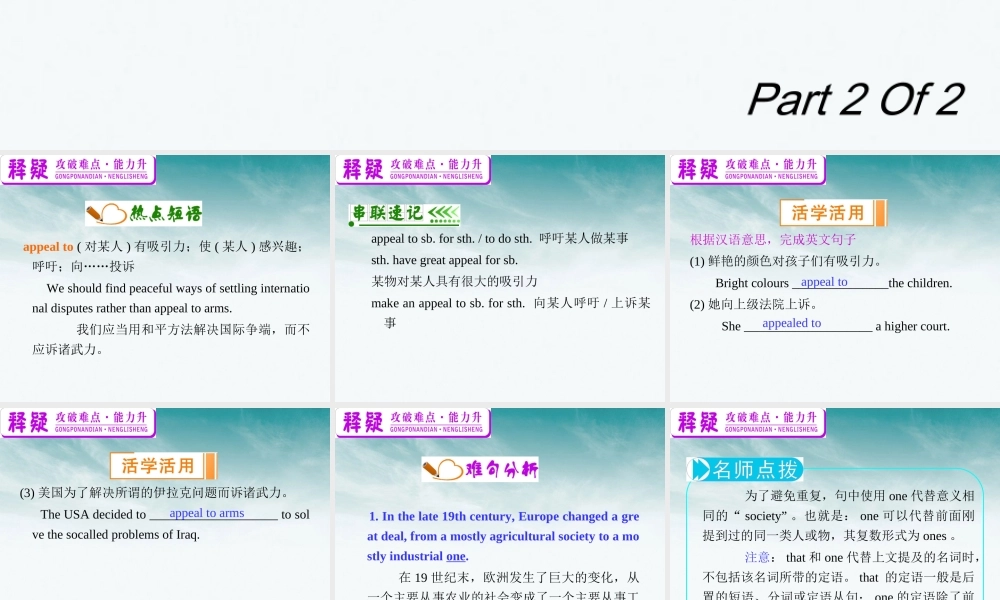
Task: Click 'appeal to sb. for sth. / to do sth.'
Action: click(x=452, y=239)
